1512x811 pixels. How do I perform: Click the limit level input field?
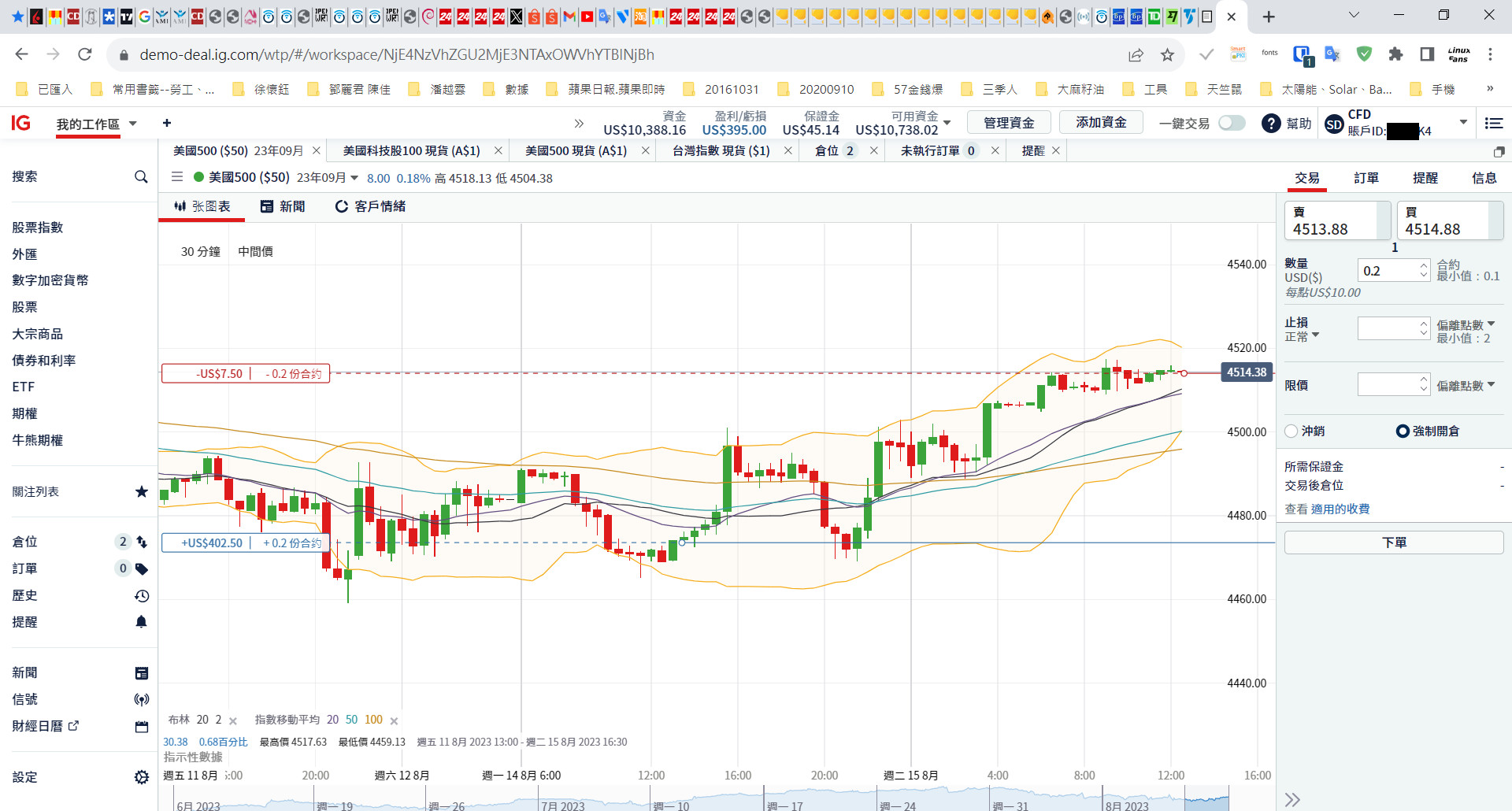pos(1388,384)
